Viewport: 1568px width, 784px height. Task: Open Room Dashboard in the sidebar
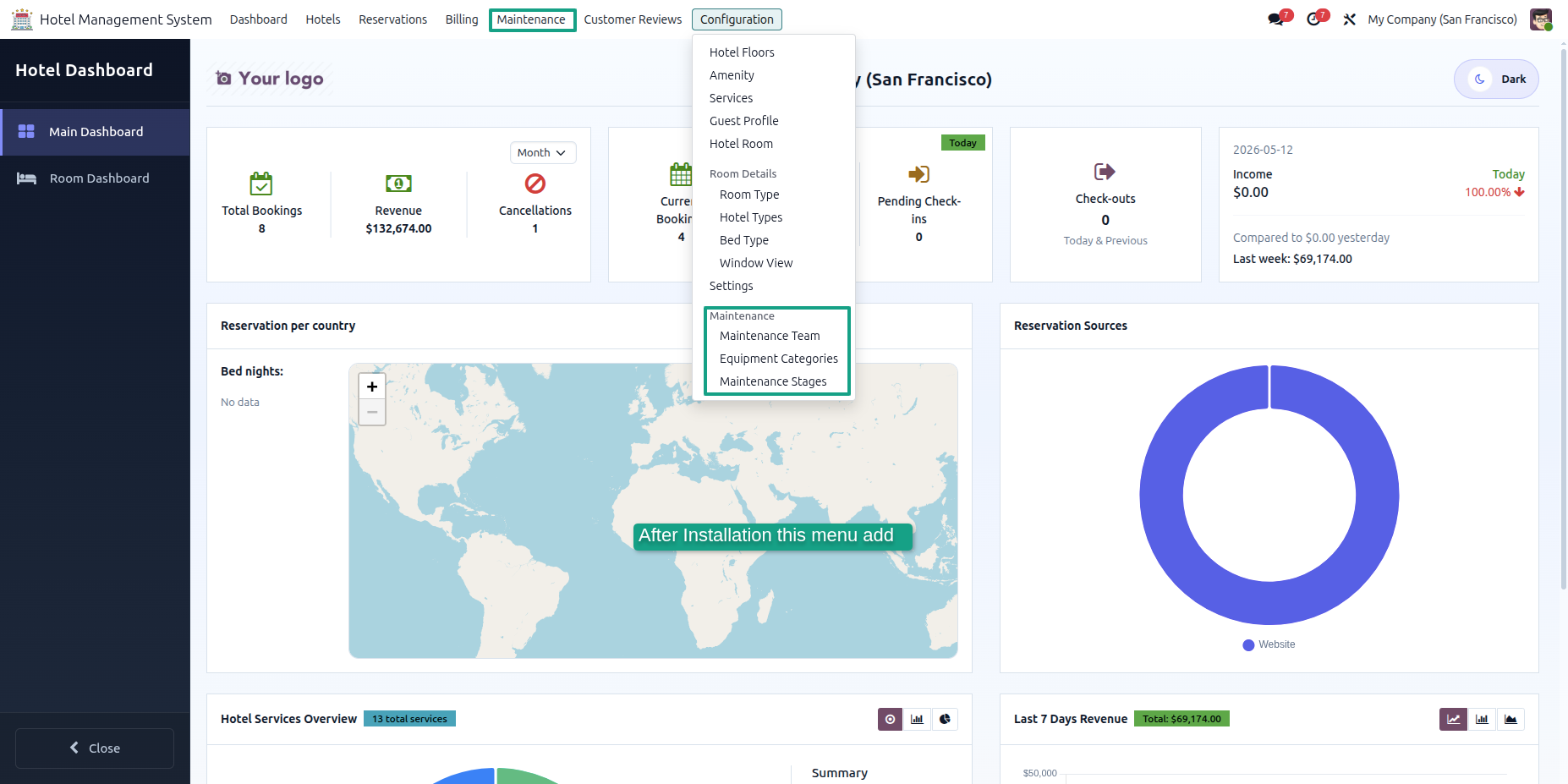tap(95, 178)
